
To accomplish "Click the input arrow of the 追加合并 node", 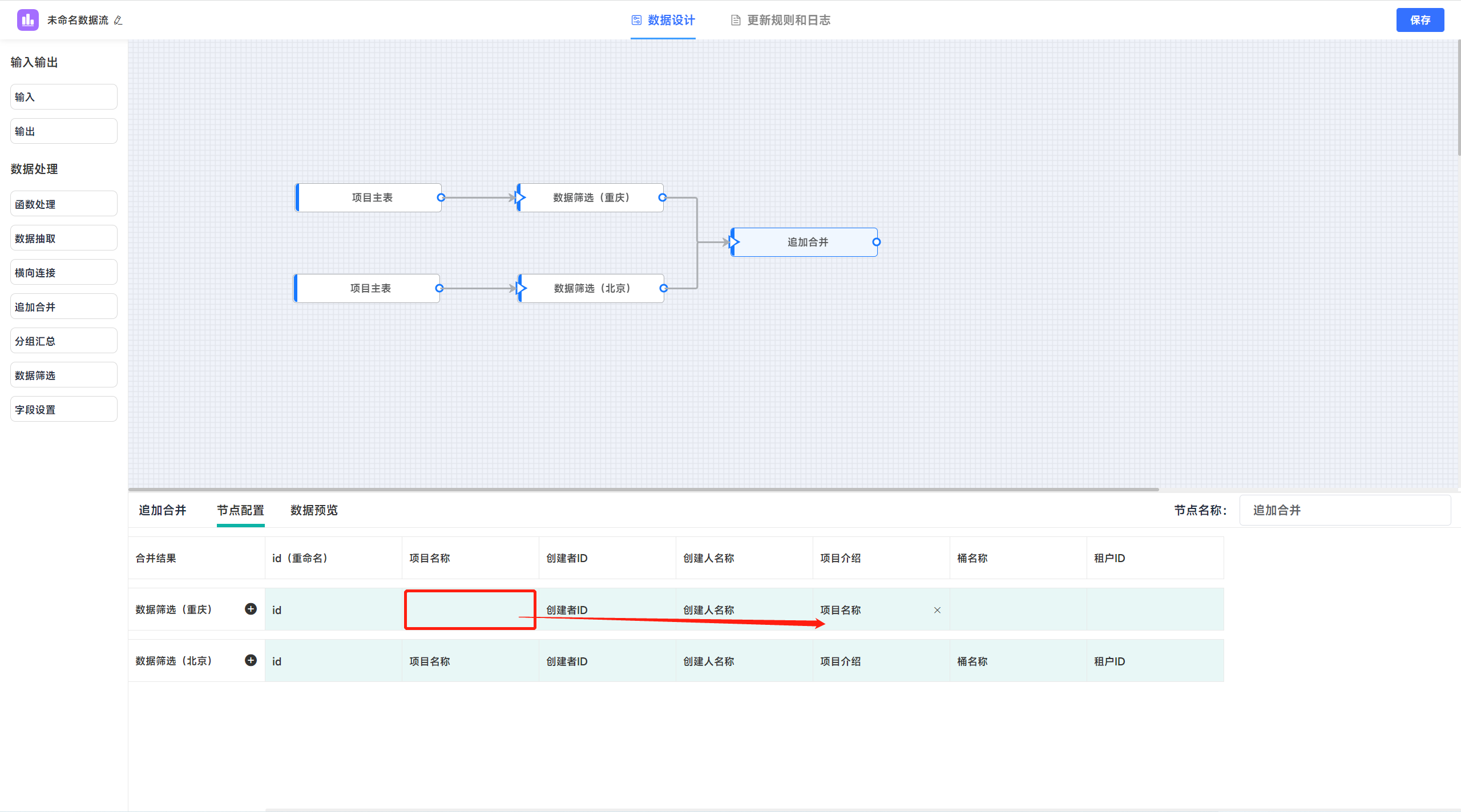I will (735, 242).
